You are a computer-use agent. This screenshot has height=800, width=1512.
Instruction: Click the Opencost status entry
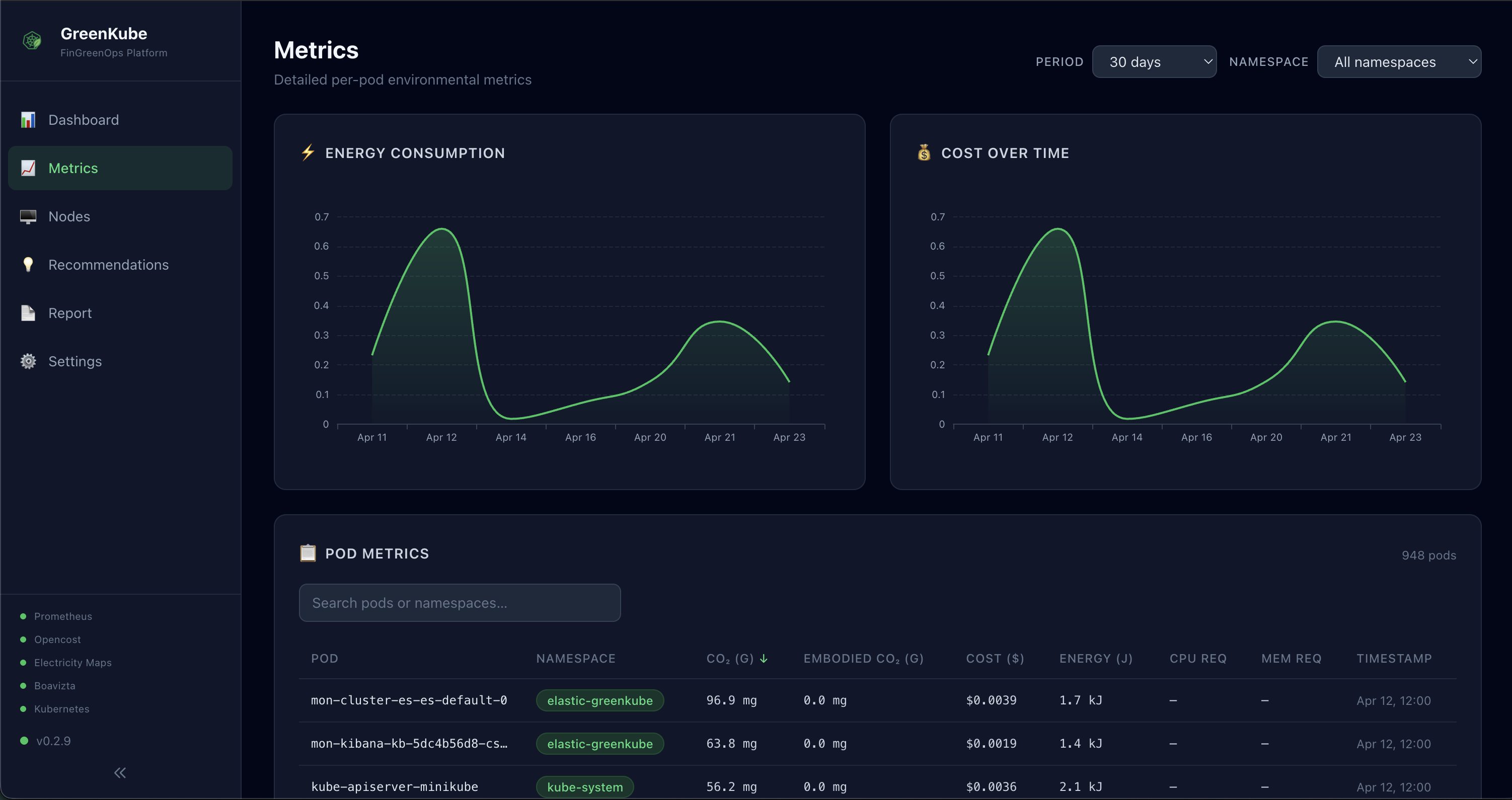click(x=50, y=639)
